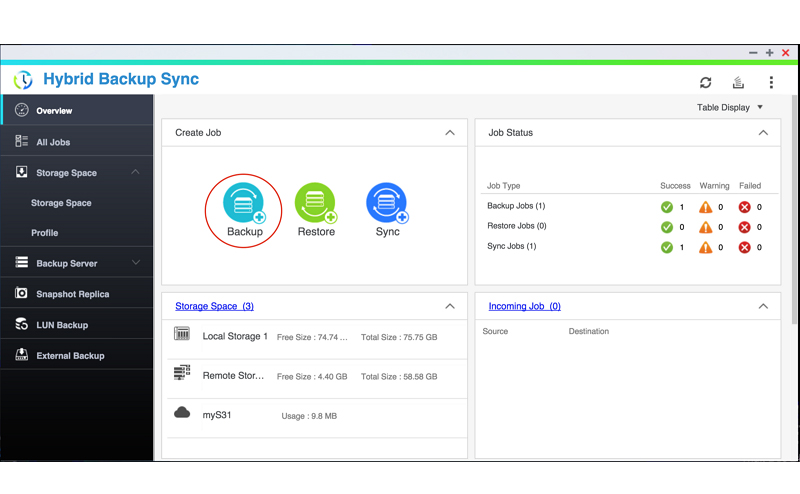The height and width of the screenshot is (494, 800).
Task: Click Free Size : 4.40 GB text
Action: 312,377
